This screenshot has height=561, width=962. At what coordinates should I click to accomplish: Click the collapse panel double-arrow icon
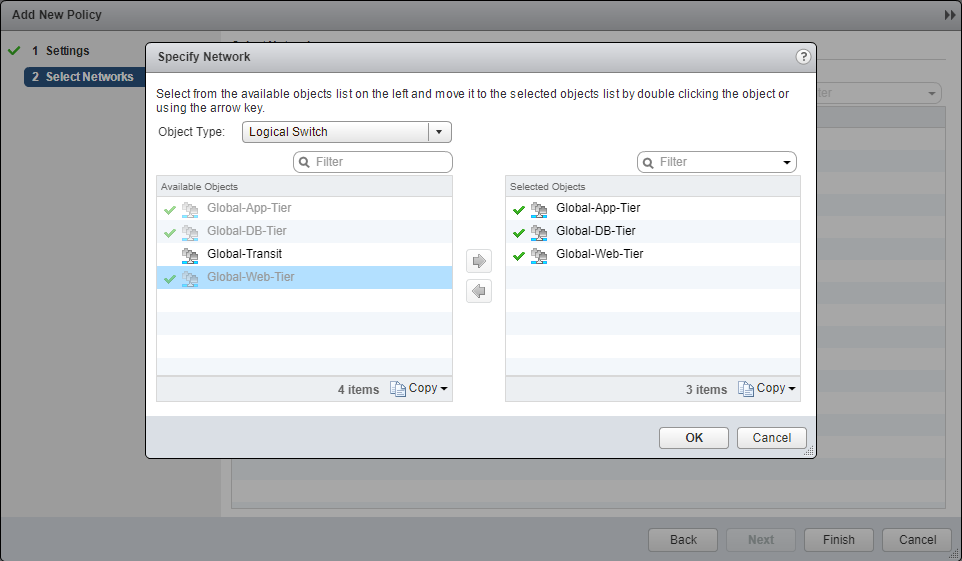[x=949, y=15]
